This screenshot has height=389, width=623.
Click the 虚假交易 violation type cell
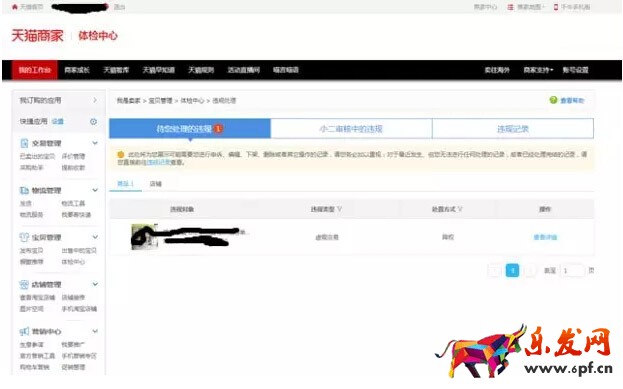[x=327, y=237]
